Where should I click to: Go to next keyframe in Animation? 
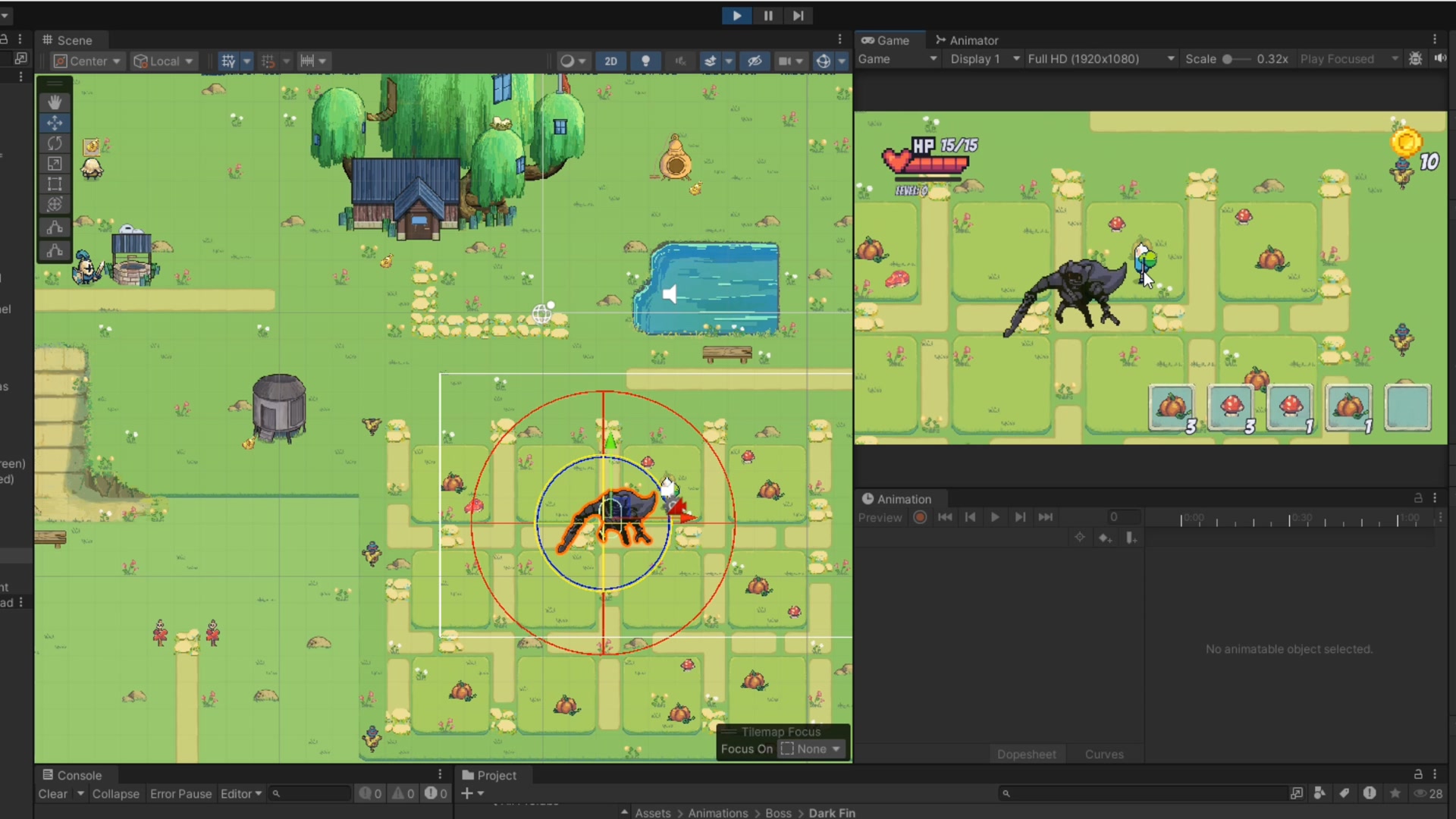(1020, 517)
